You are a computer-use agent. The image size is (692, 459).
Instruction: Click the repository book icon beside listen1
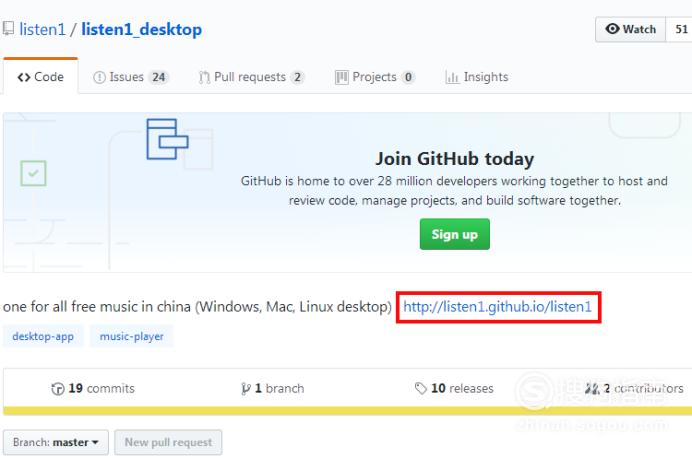pos(8,29)
